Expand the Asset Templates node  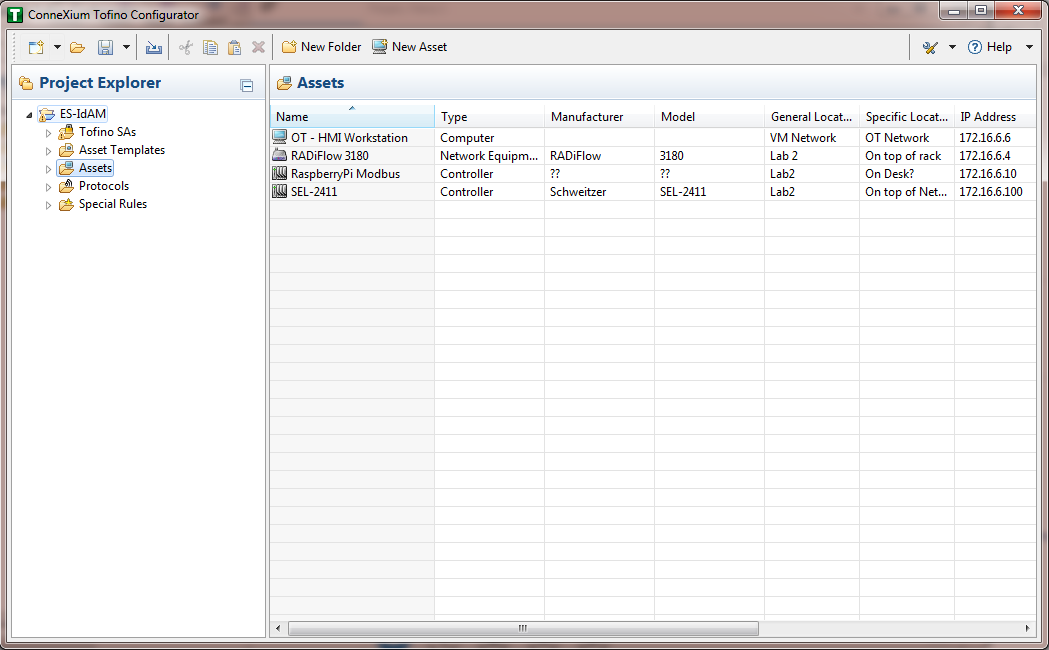(x=48, y=150)
